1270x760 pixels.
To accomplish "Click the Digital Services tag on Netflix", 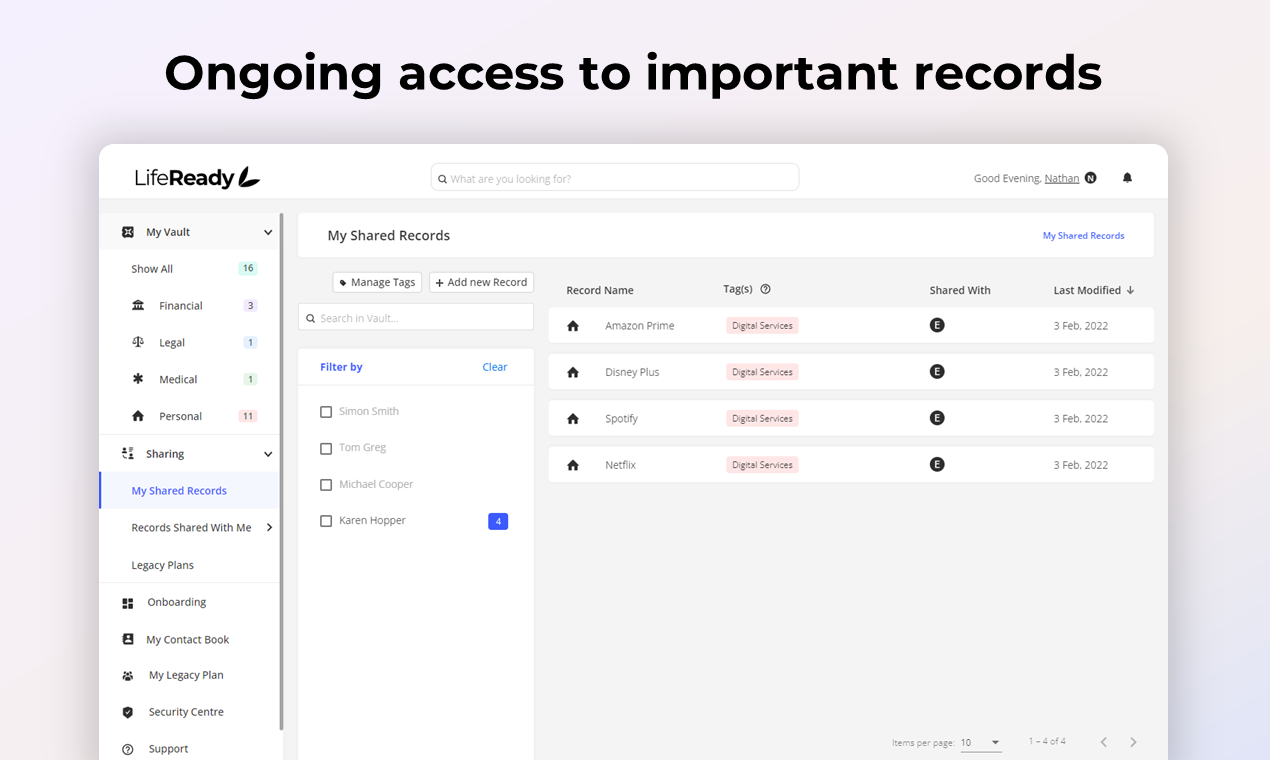I will pyautogui.click(x=762, y=465).
